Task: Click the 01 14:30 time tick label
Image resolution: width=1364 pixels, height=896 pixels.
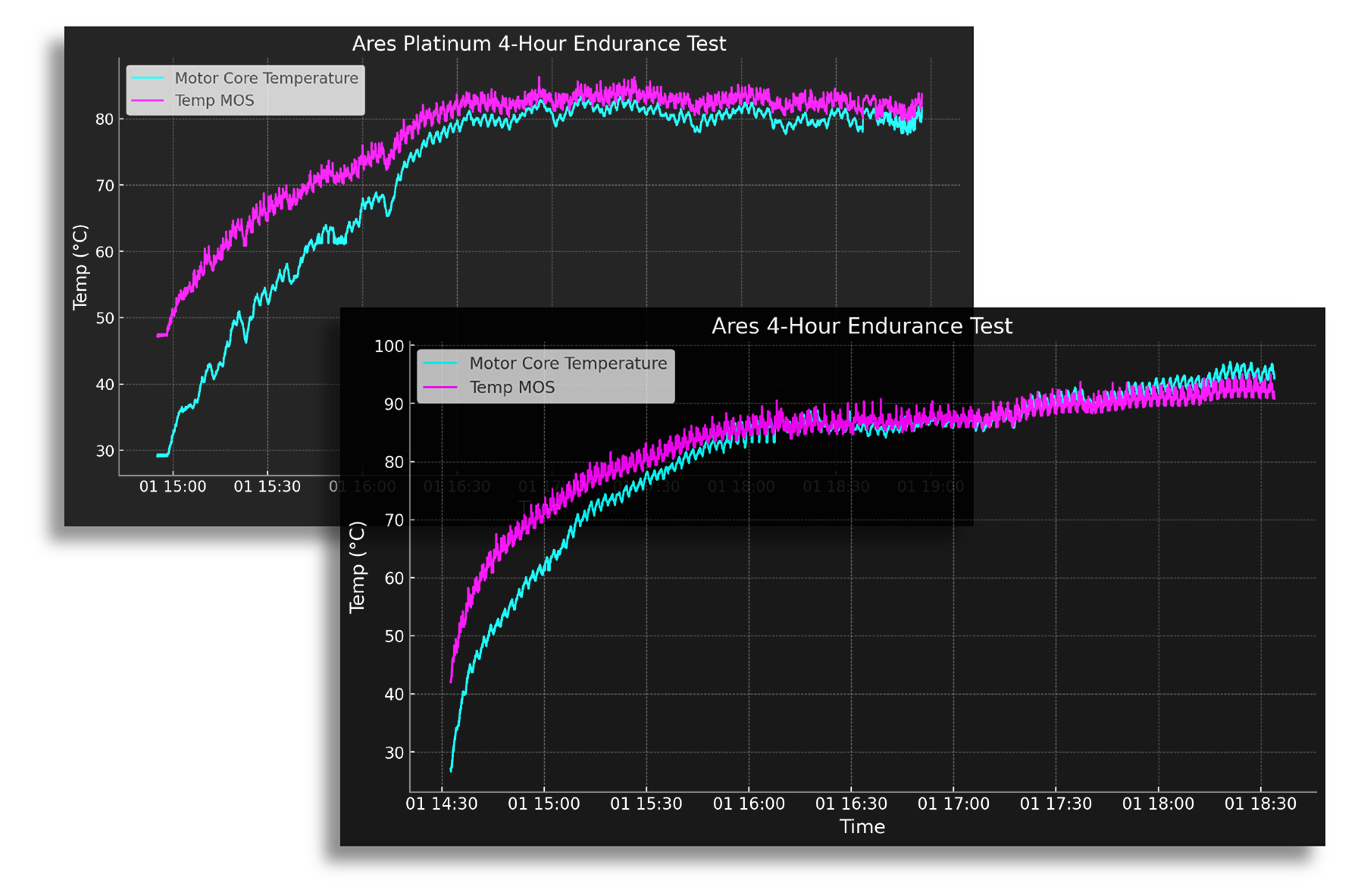Action: (x=442, y=804)
